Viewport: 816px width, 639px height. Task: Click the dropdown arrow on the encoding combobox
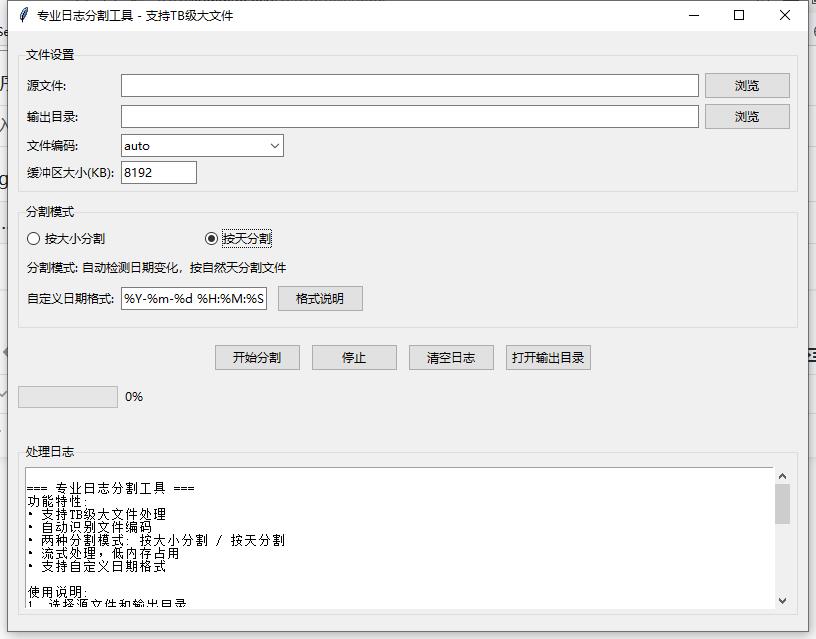274,145
